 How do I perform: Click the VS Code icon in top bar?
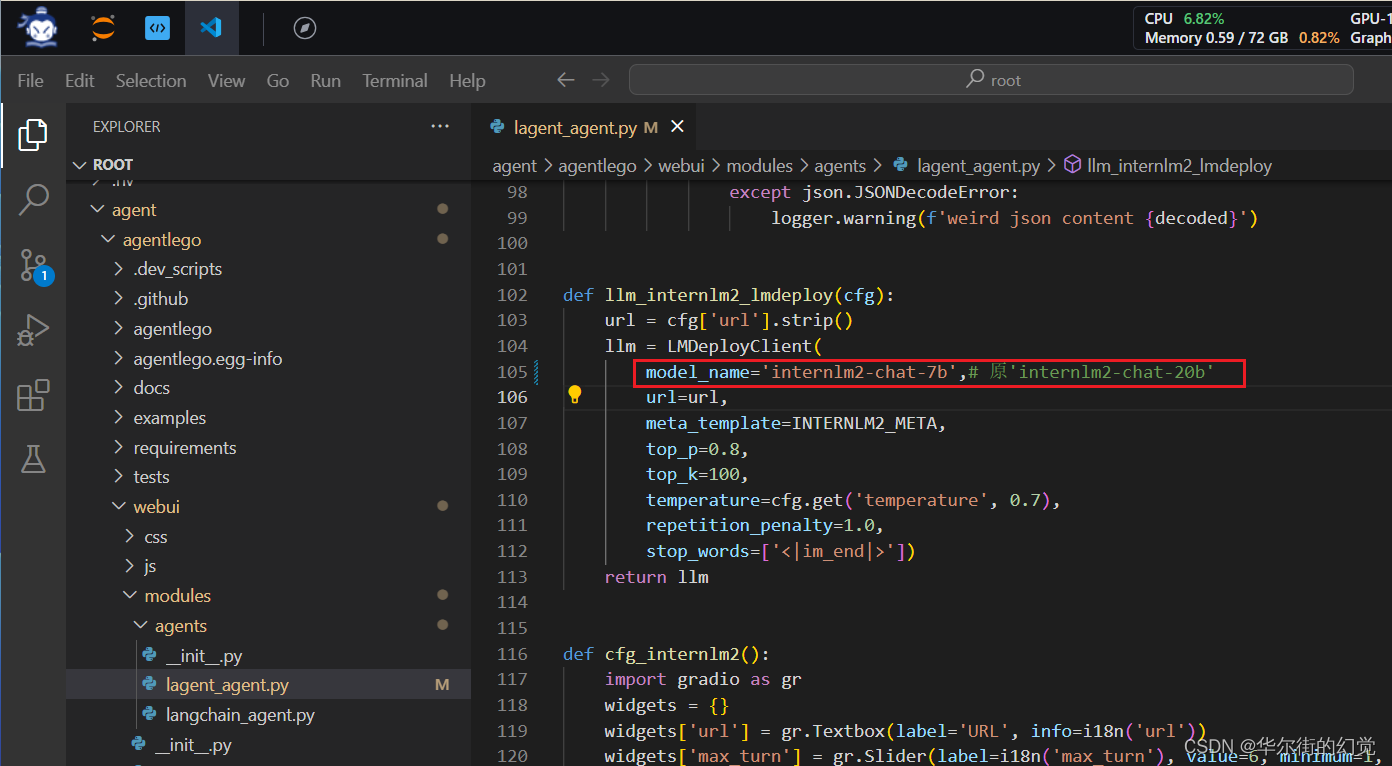tap(211, 28)
